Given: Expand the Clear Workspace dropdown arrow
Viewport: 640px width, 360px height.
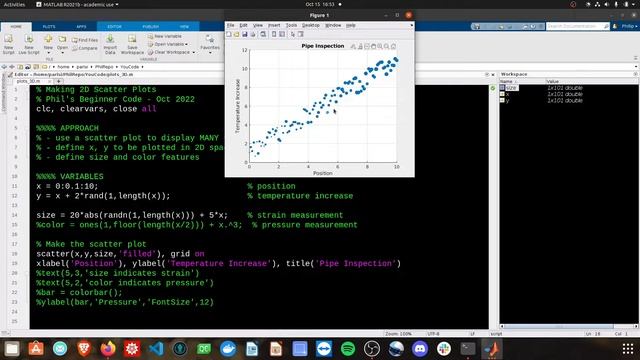Looking at the screenshot, I should point(193,52).
